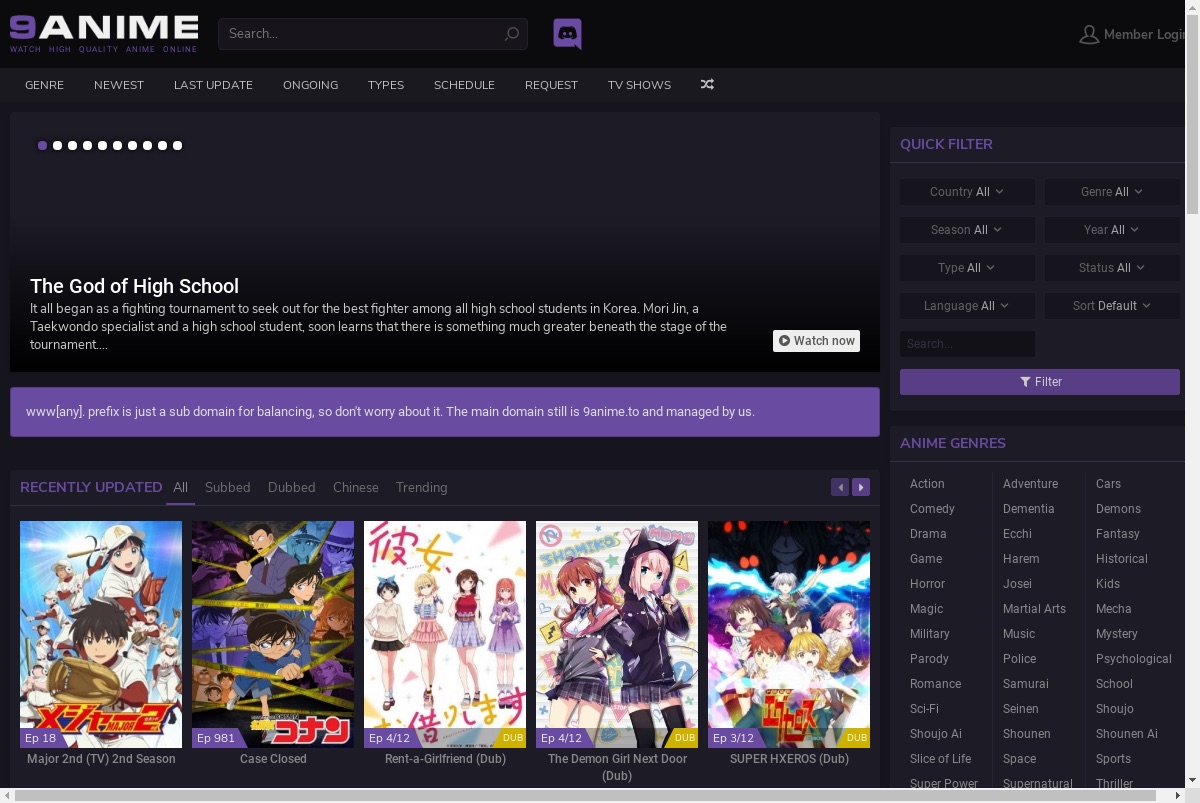
Task: Select the Comedy genre
Action: 932,509
